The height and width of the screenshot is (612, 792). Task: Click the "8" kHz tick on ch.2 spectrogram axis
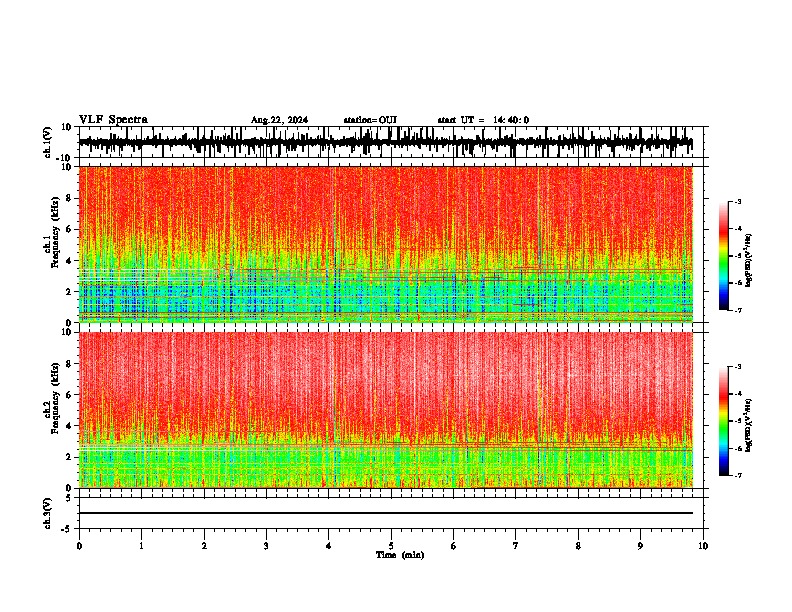click(x=69, y=364)
